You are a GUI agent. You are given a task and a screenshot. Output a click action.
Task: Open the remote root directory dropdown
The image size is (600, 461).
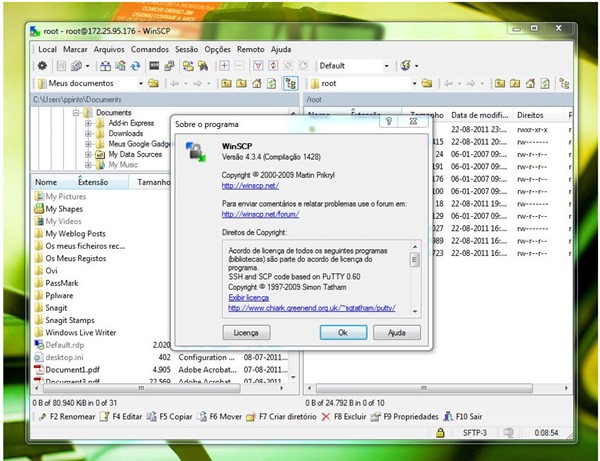(x=414, y=83)
